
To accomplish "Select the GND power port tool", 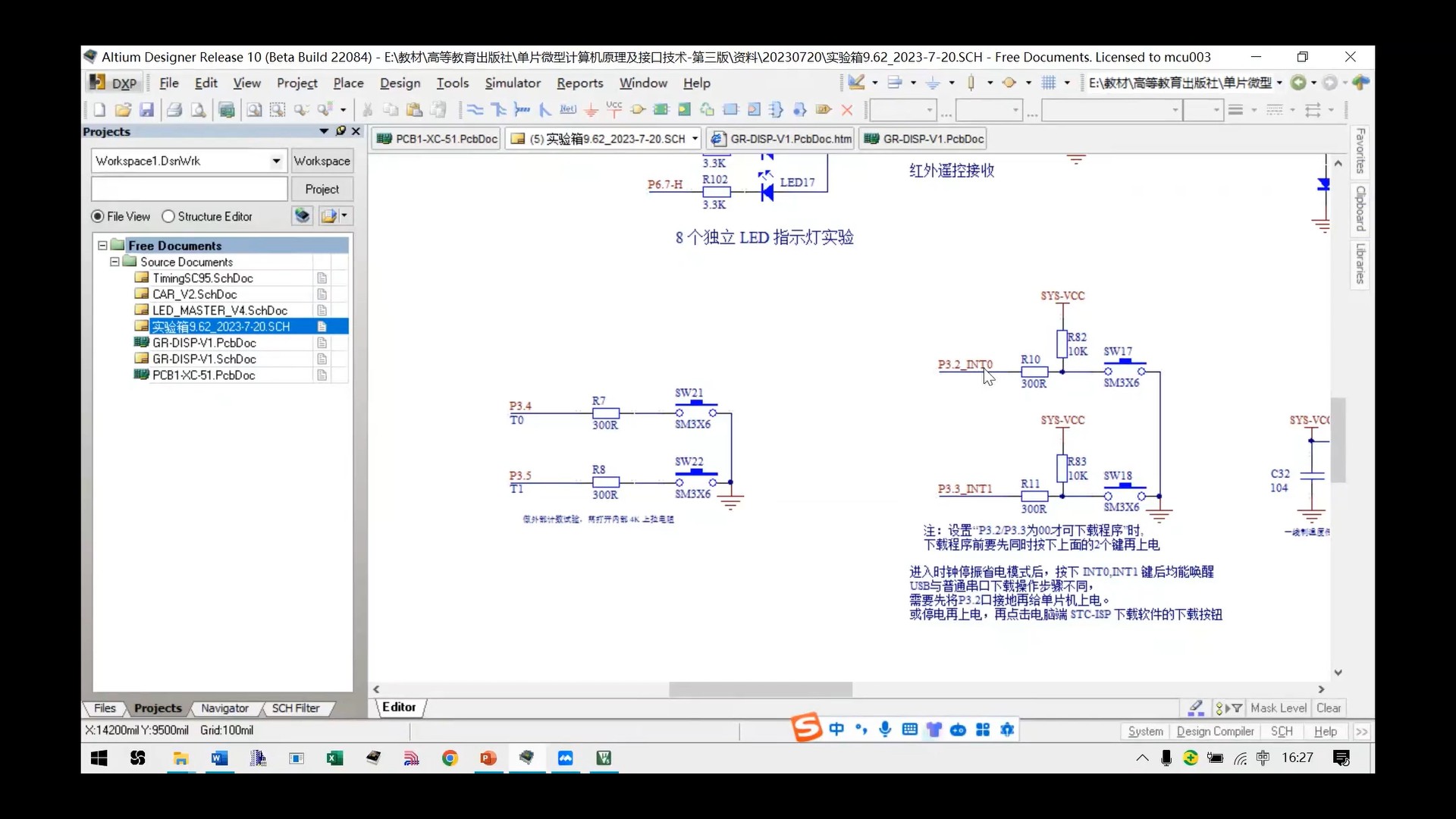I will [591, 110].
